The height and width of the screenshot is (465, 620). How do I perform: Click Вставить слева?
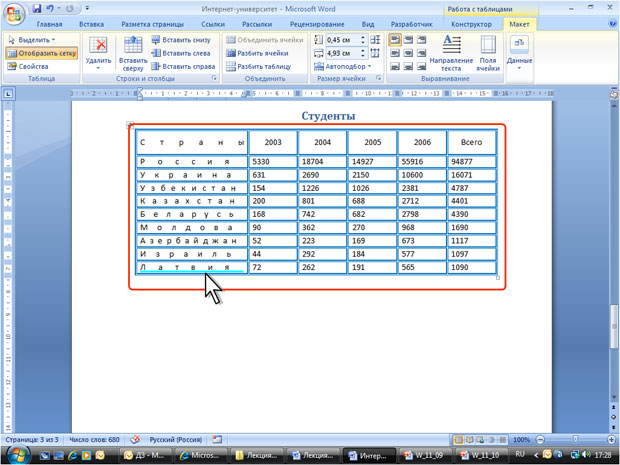coord(181,53)
